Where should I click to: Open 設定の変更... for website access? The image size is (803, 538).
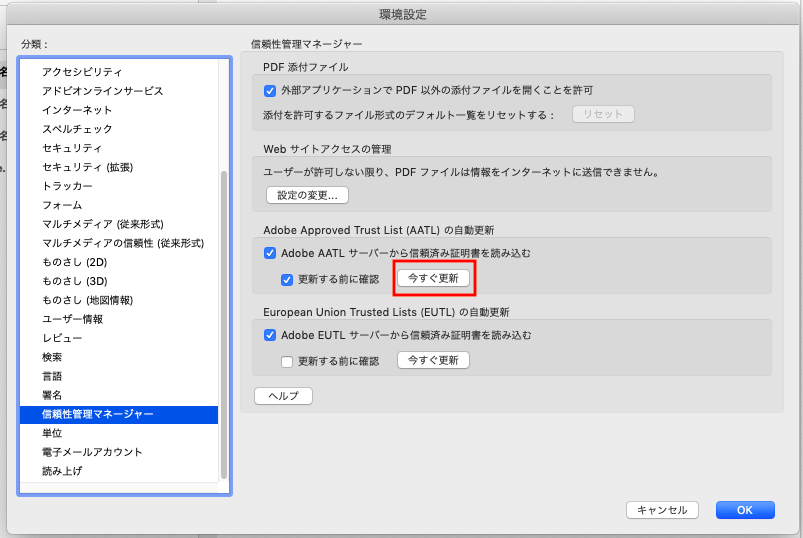tap(307, 195)
